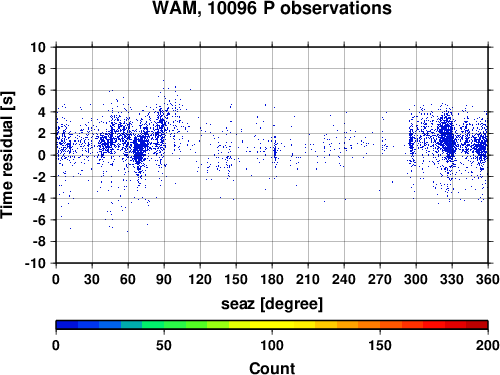
Task: Click the colorbar tick label 200
Action: (x=488, y=345)
